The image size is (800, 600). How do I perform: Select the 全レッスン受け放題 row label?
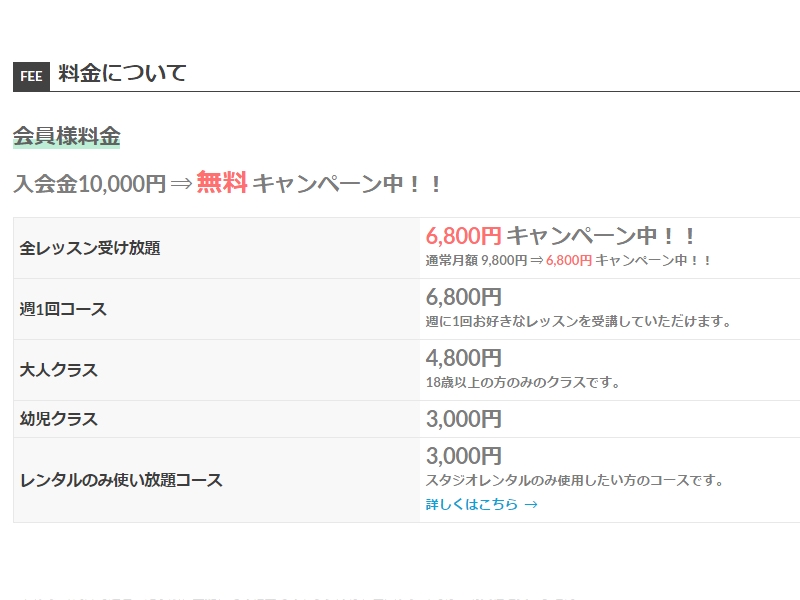click(x=90, y=248)
